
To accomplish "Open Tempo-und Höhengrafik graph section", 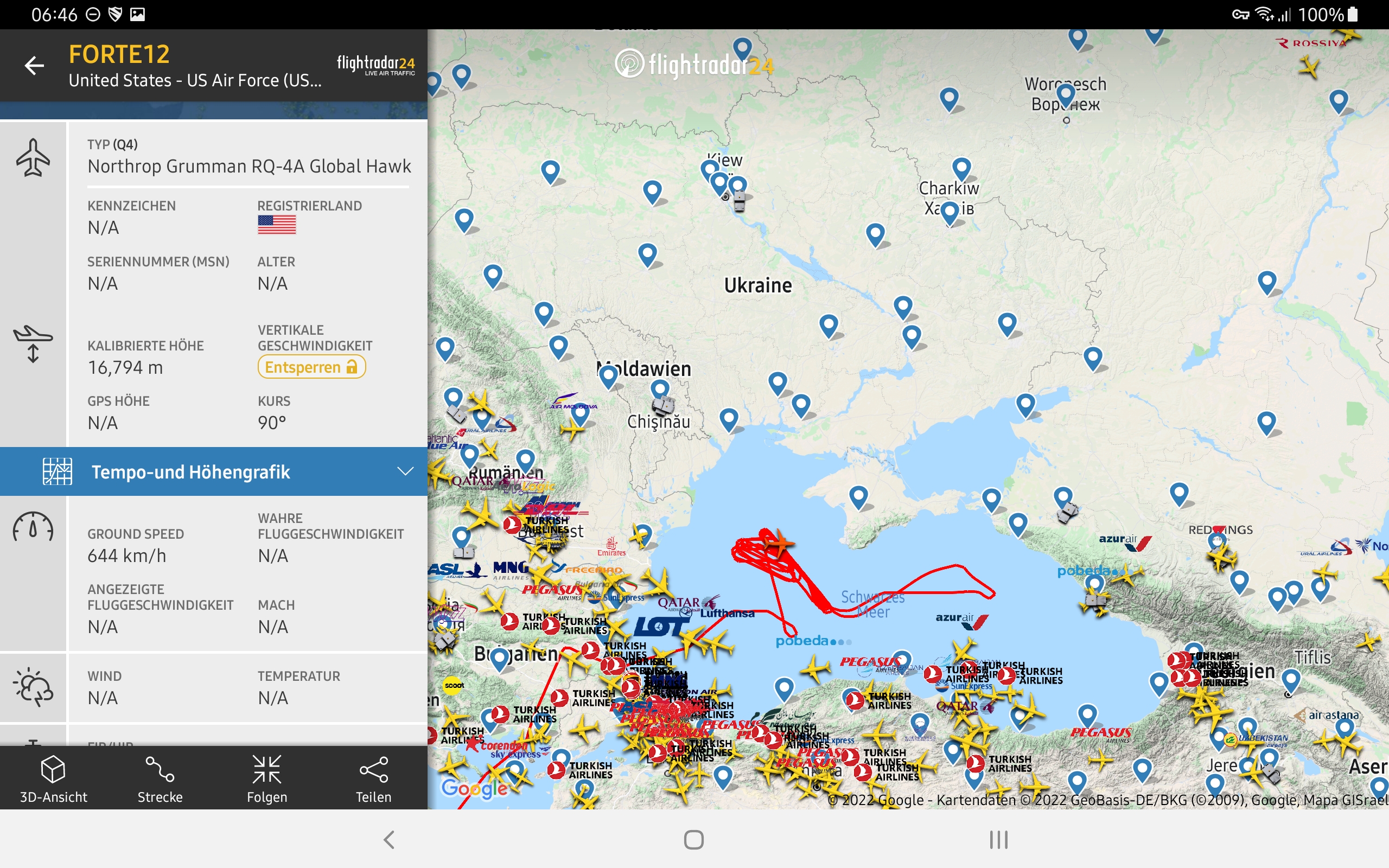I will click(190, 472).
